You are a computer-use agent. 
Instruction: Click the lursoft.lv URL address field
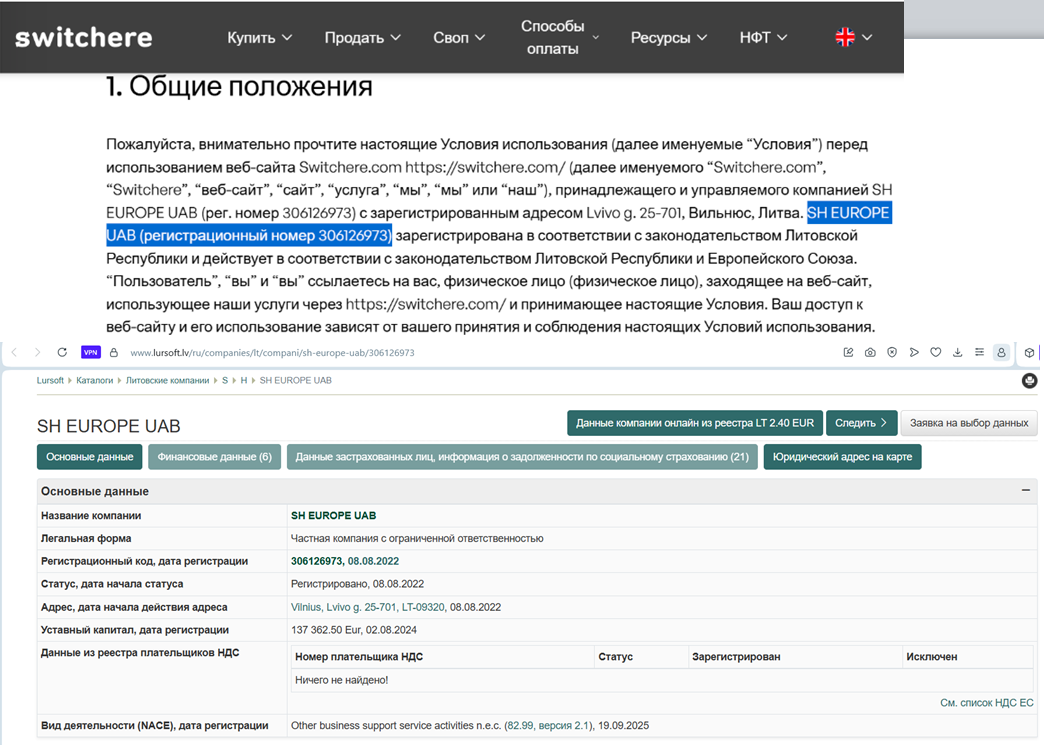click(272, 353)
